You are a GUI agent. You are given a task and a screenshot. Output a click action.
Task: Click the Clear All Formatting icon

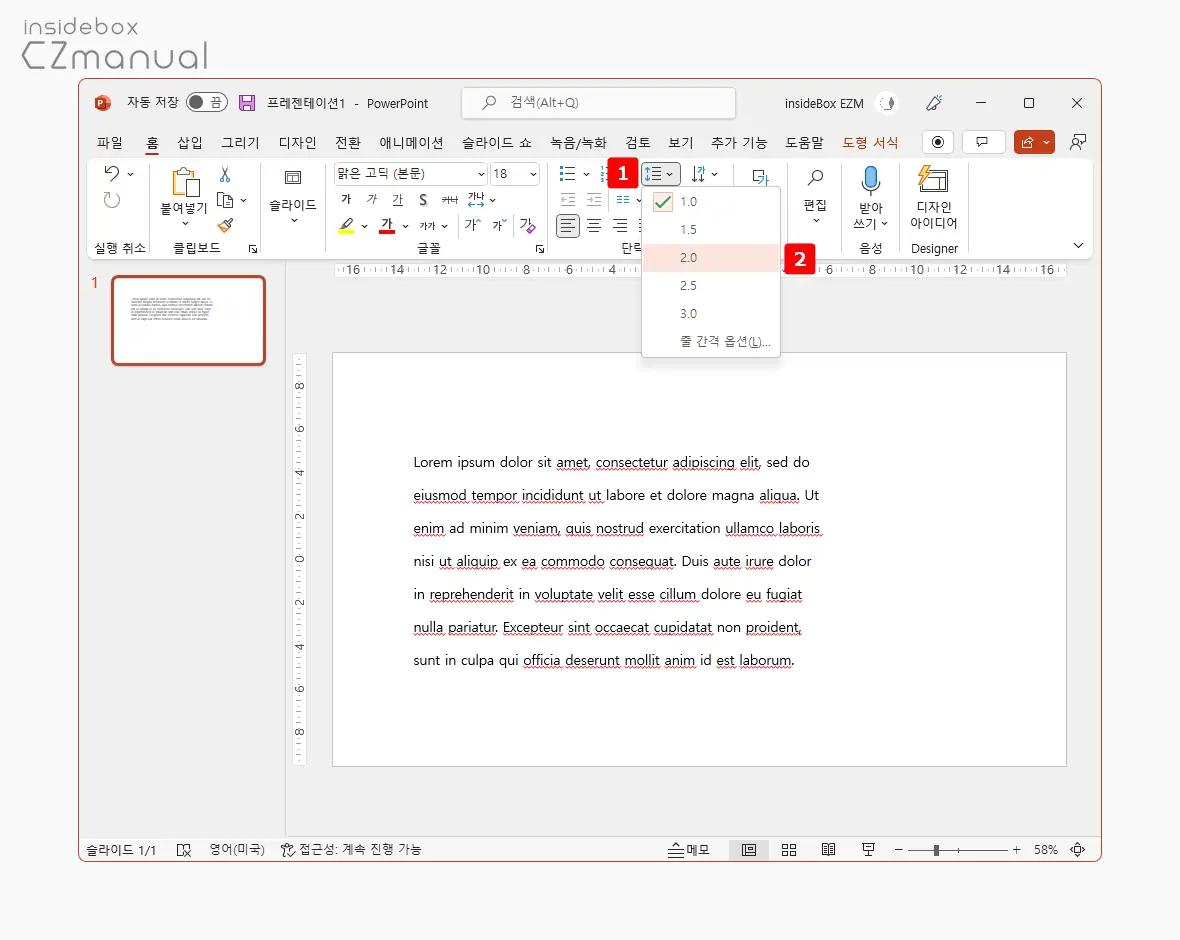(527, 226)
